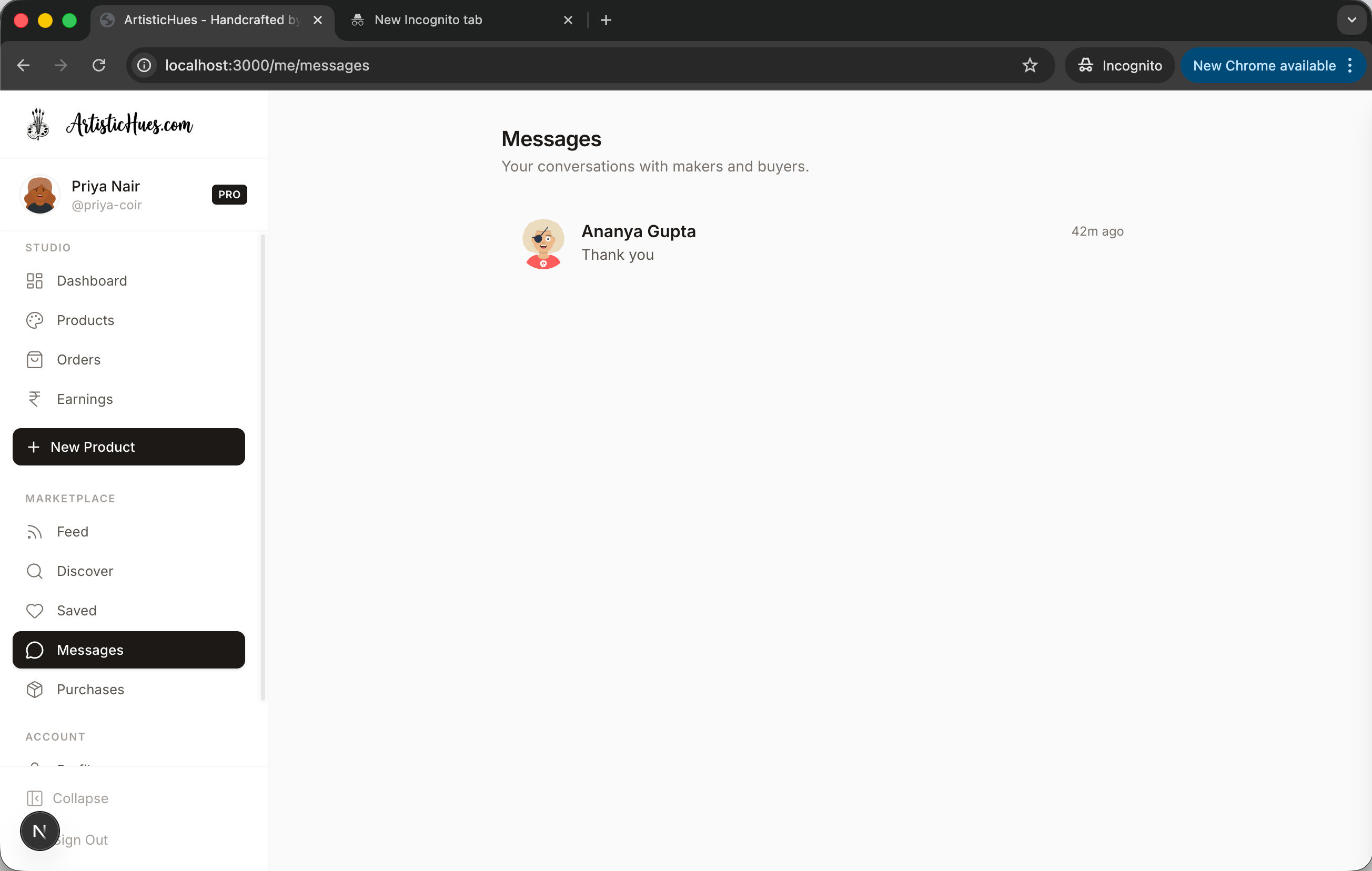
Task: Bookmark page with star icon
Action: [1029, 66]
